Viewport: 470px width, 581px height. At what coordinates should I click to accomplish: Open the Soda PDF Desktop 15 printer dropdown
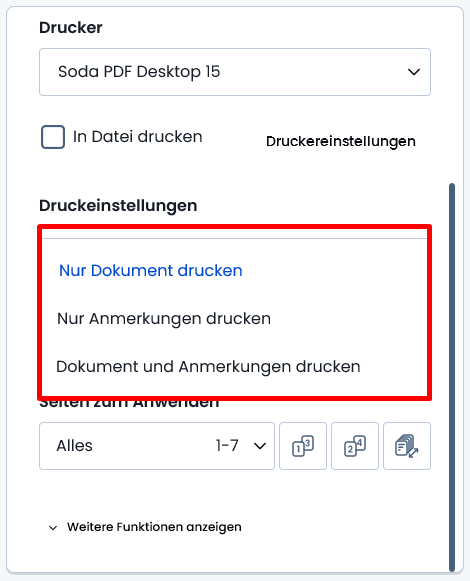coord(235,72)
